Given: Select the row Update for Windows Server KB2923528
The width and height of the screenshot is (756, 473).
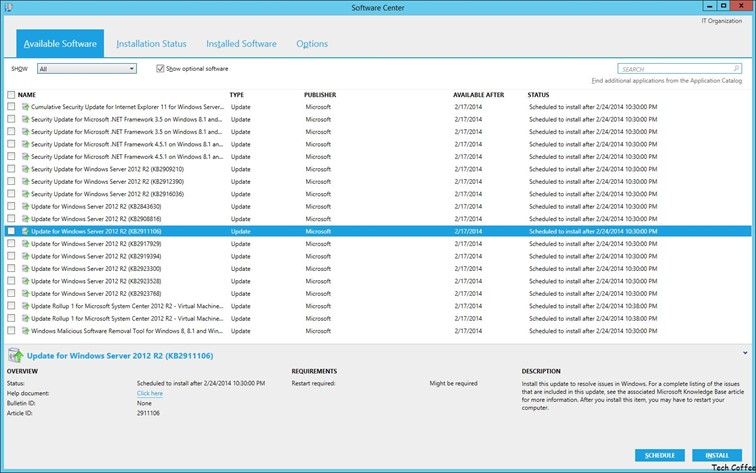Looking at the screenshot, I should click(x=378, y=281).
